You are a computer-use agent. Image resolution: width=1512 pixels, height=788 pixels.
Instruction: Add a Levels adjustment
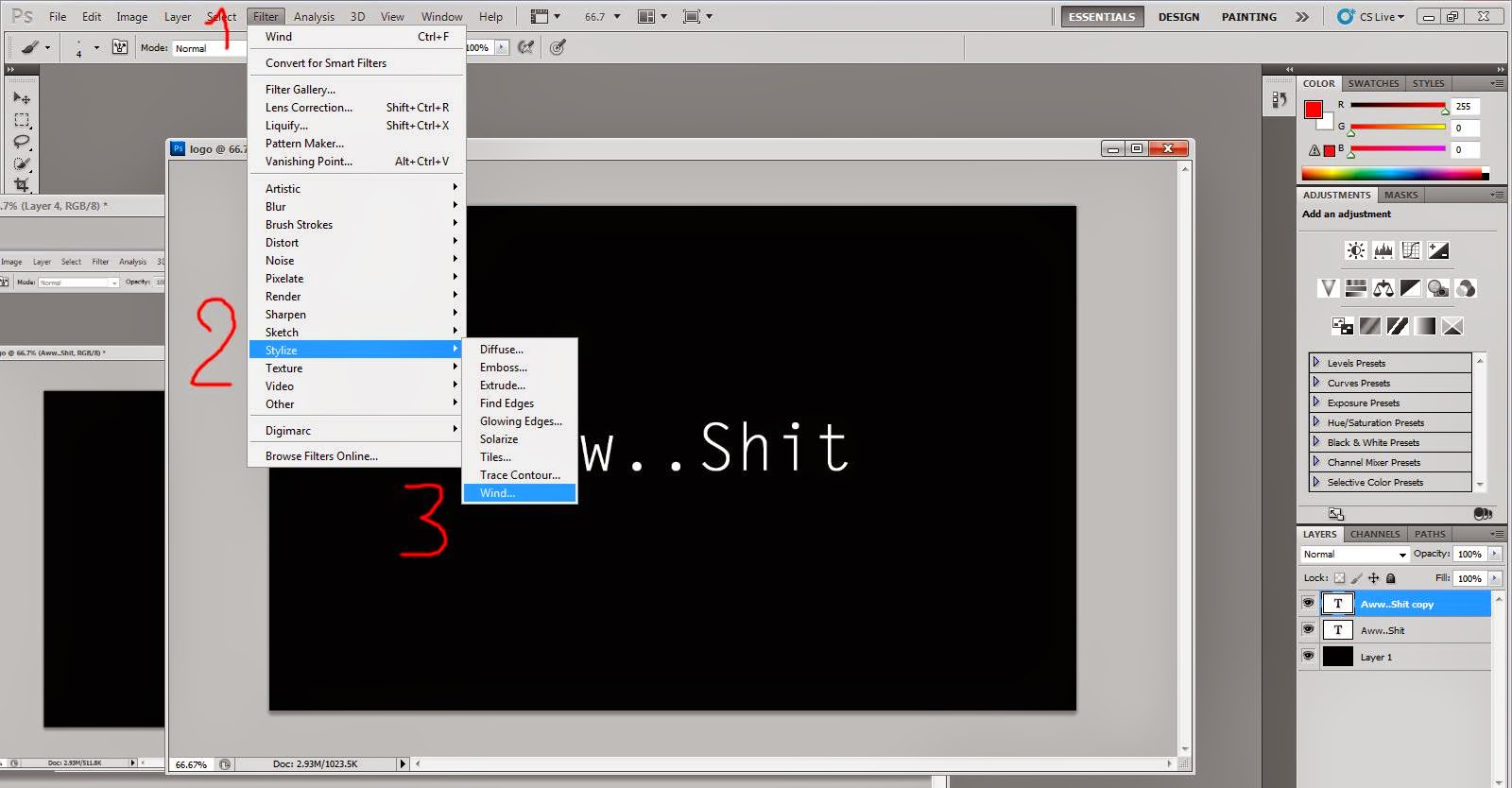point(1383,250)
